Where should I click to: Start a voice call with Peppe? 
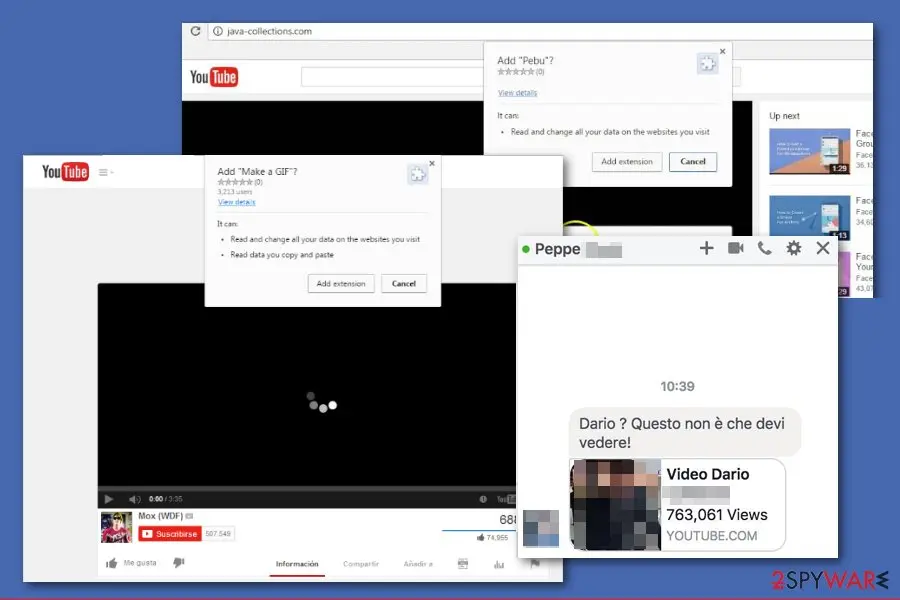click(765, 248)
